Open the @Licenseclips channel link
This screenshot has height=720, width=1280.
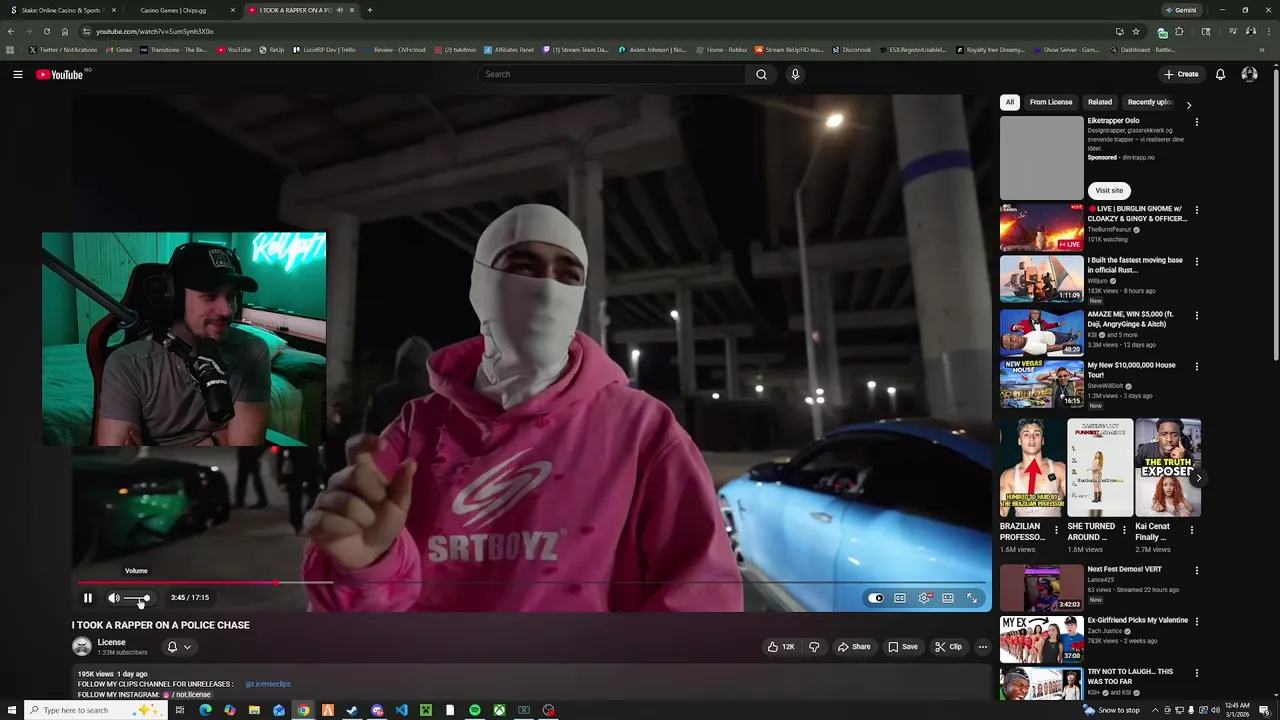(268, 684)
